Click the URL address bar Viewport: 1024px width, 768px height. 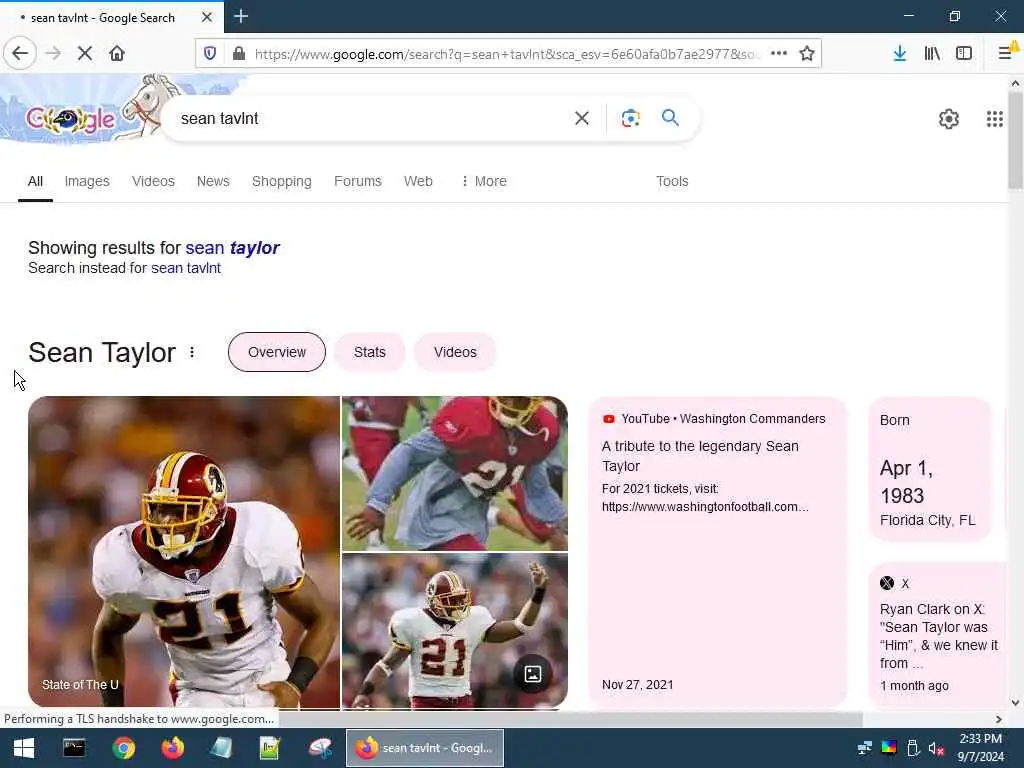507,54
